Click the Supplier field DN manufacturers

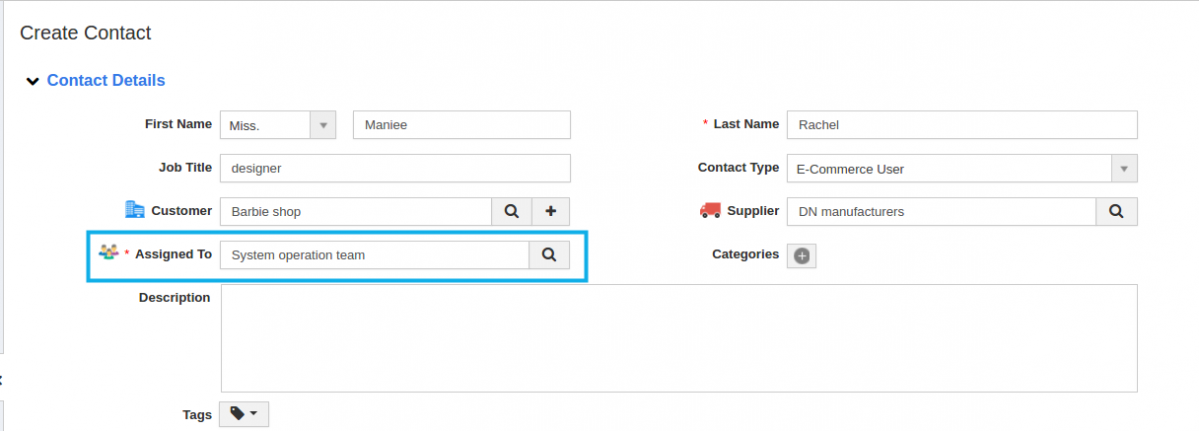(941, 212)
